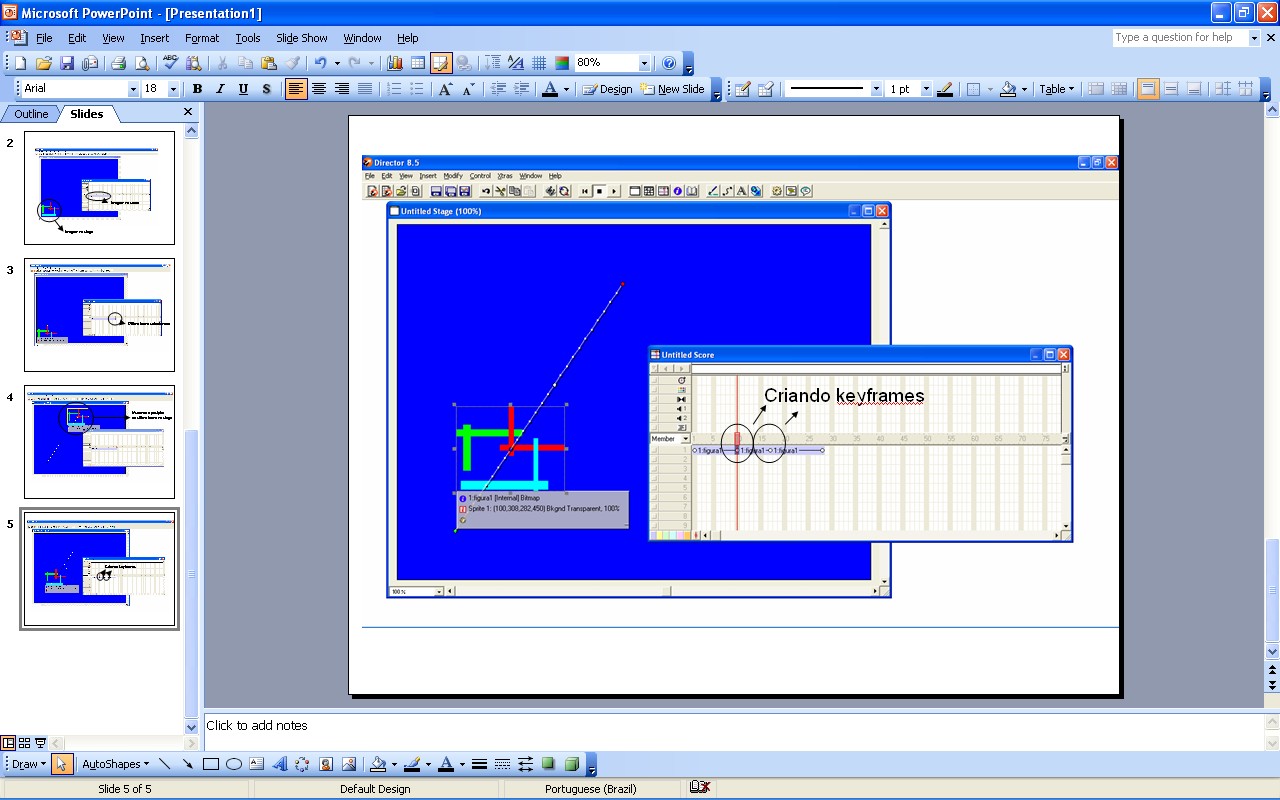
Task: Run the spelling check
Action: click(170, 63)
